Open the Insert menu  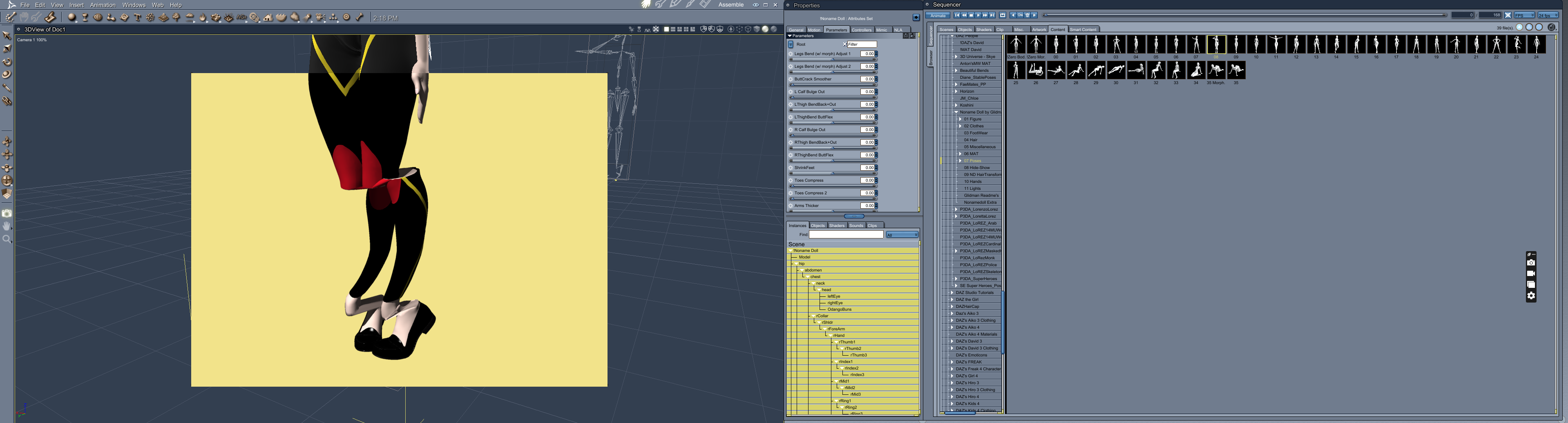76,5
